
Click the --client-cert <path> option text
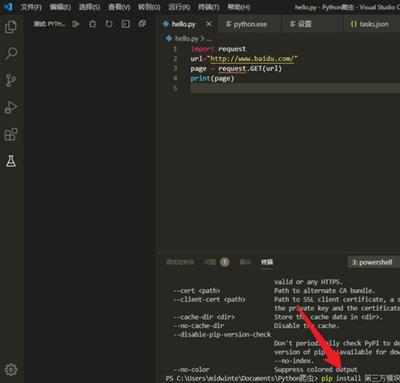pyautogui.click(x=209, y=299)
